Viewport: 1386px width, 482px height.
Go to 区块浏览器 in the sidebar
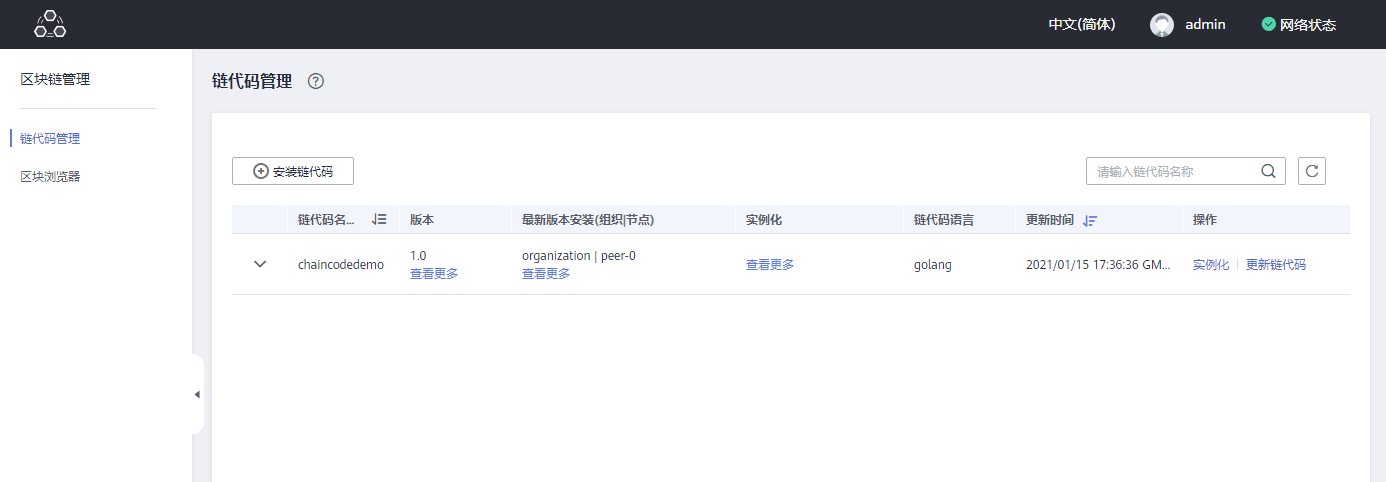click(x=50, y=177)
